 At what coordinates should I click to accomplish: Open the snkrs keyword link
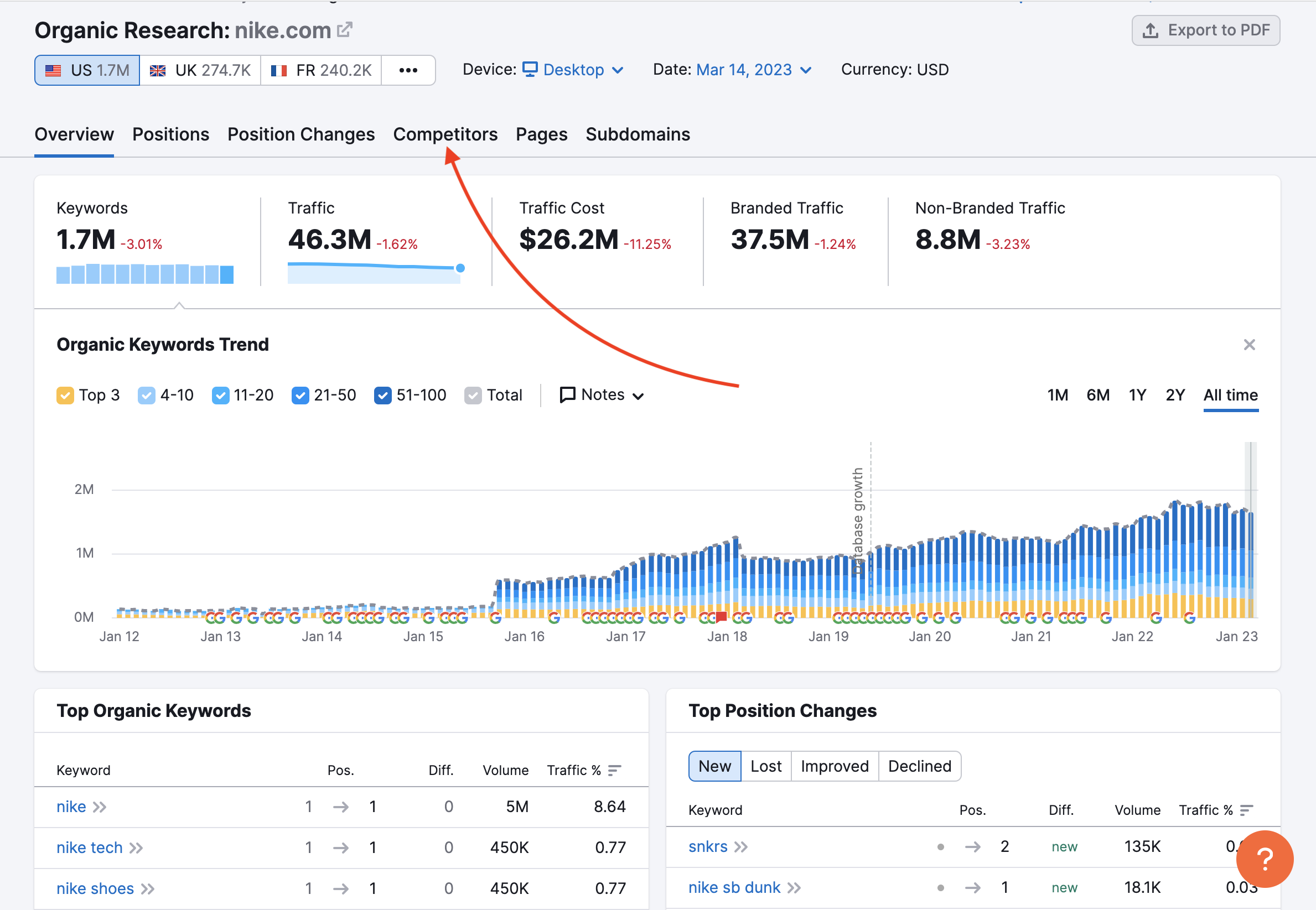coord(708,847)
